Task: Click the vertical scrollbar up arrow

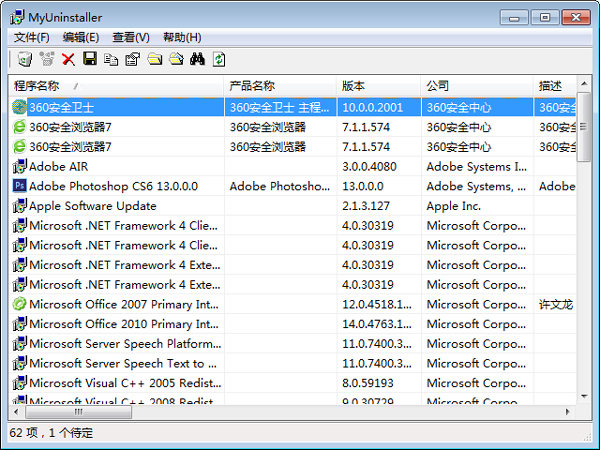Action: pos(584,83)
